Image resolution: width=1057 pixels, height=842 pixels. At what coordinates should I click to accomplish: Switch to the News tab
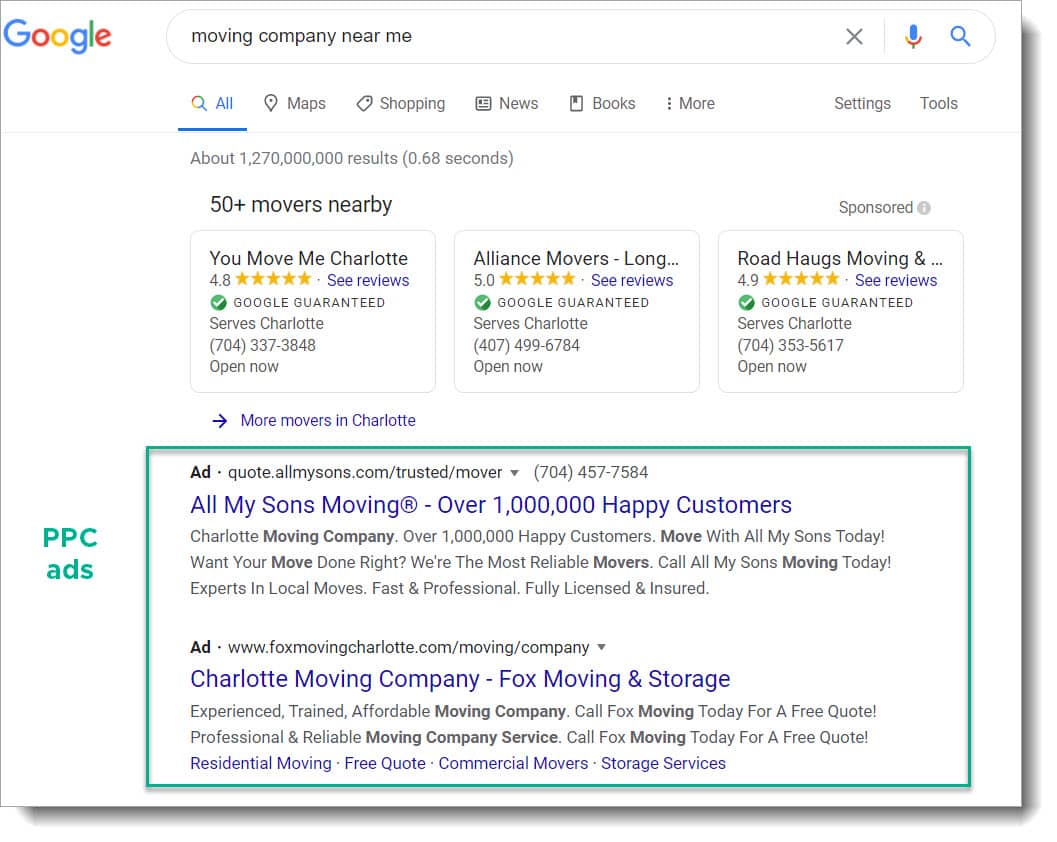tap(507, 104)
